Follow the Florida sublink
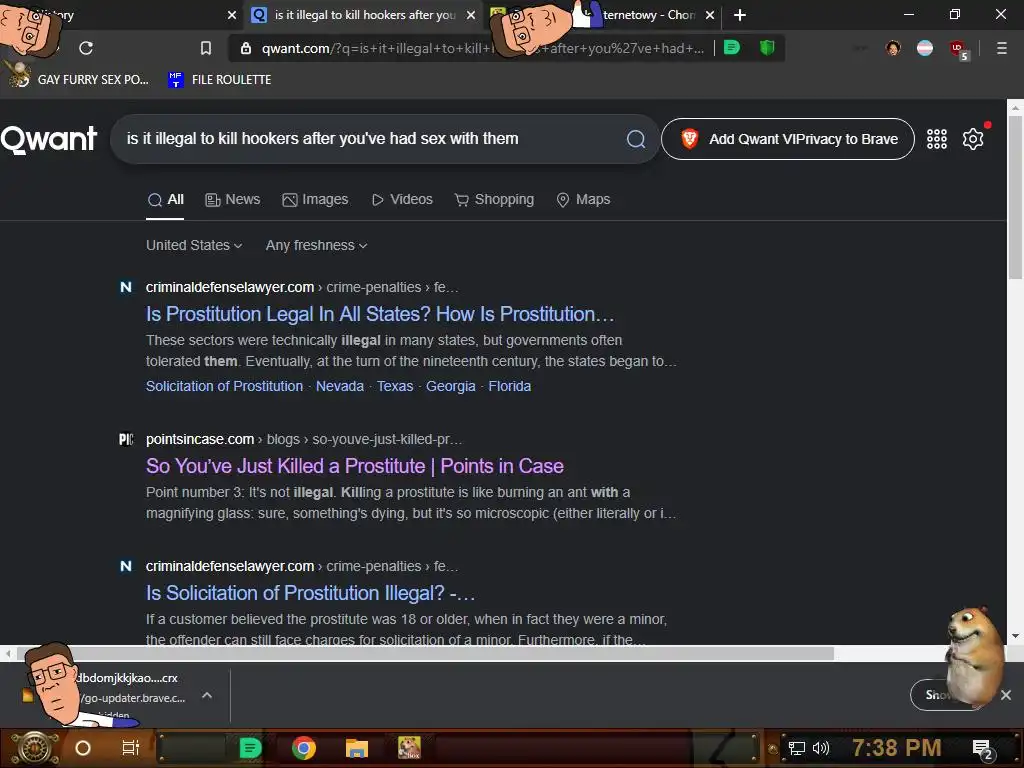 pyautogui.click(x=509, y=386)
